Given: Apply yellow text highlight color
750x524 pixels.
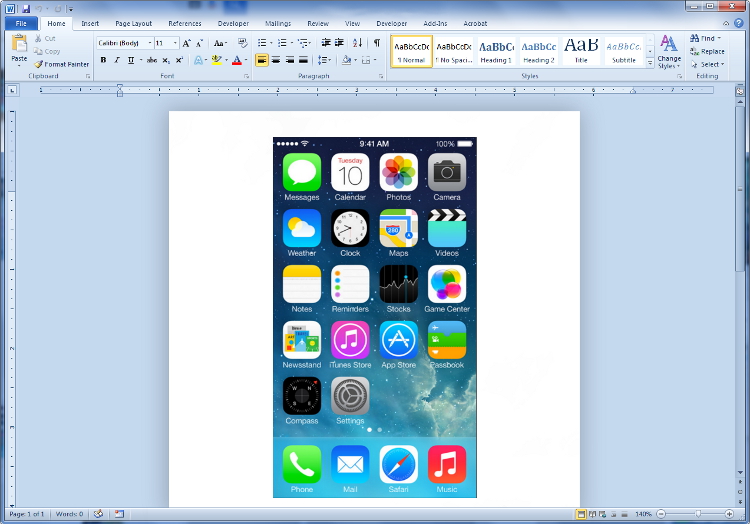Looking at the screenshot, I should point(217,60).
